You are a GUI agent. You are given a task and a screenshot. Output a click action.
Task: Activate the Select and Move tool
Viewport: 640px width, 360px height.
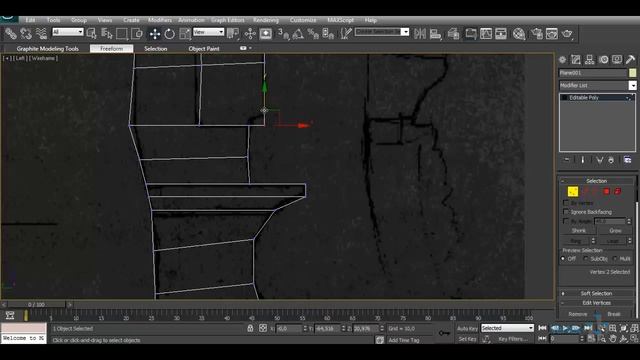pos(155,34)
